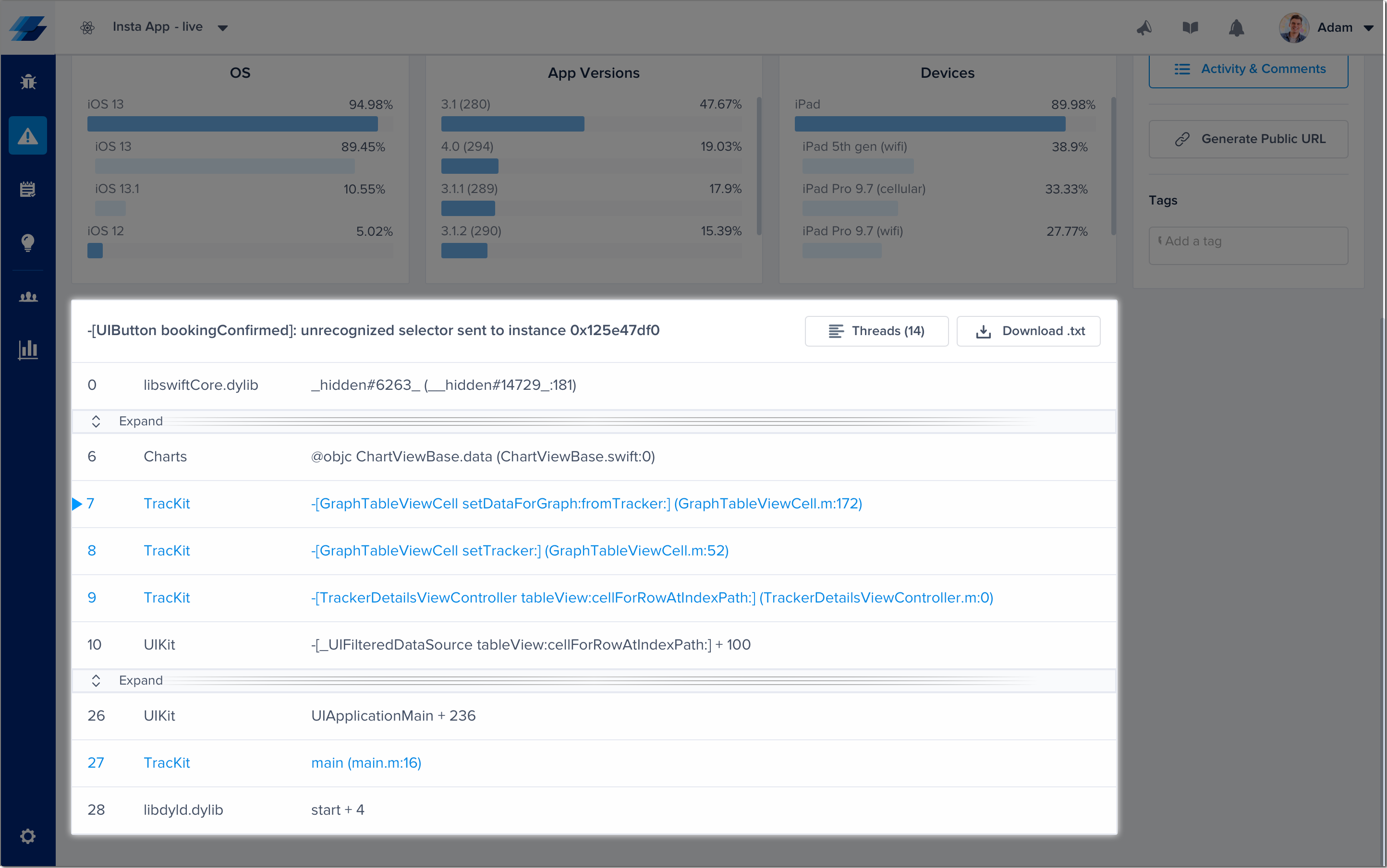The image size is (1387, 868).
Task: Open the users group sidebar icon
Action: click(x=27, y=297)
